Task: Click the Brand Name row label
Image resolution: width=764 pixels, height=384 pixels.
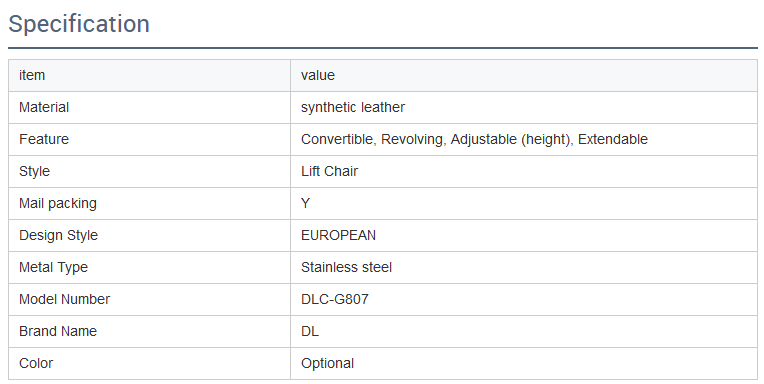Action: (58, 331)
